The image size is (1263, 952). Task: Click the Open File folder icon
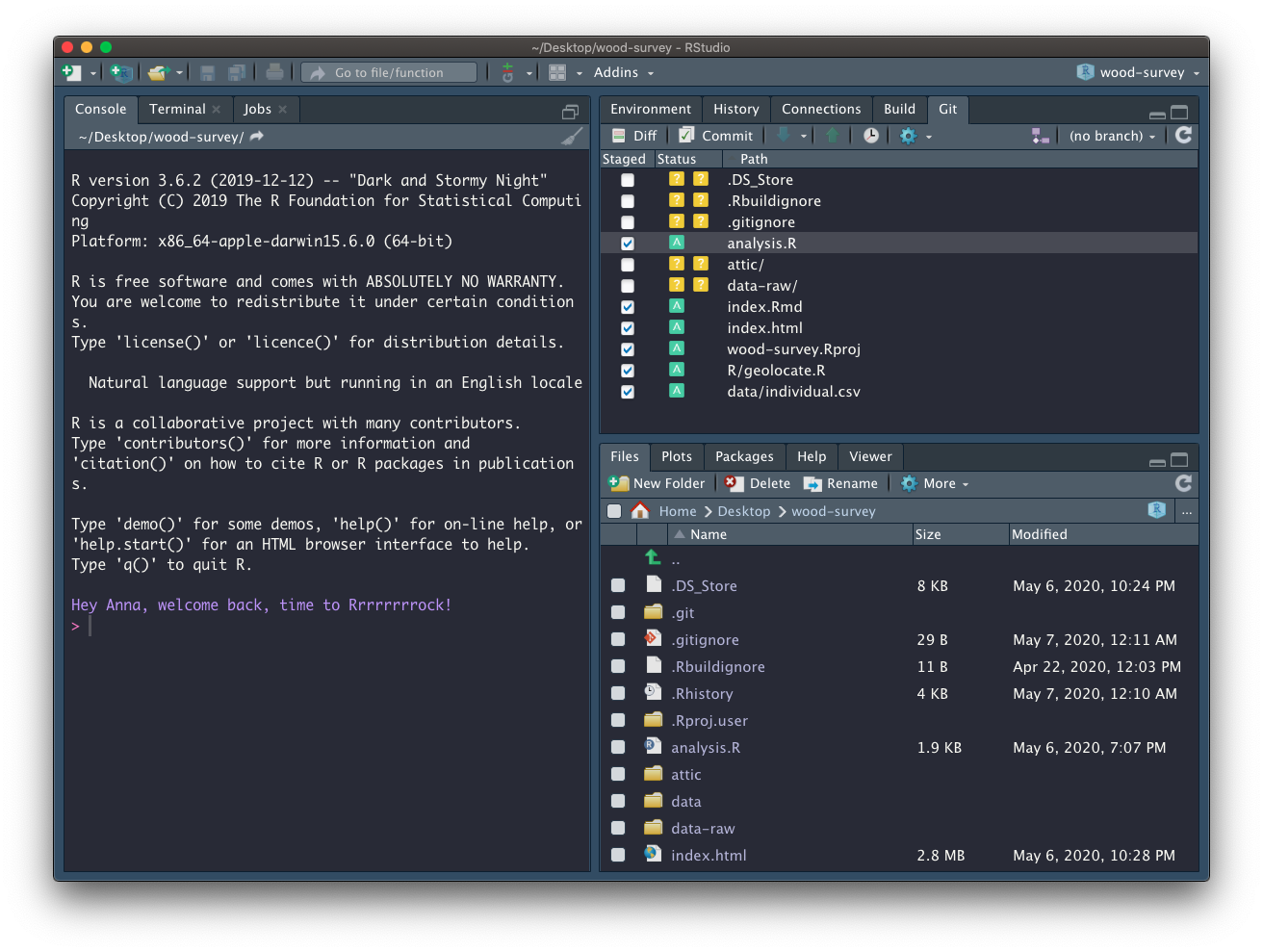click(158, 72)
